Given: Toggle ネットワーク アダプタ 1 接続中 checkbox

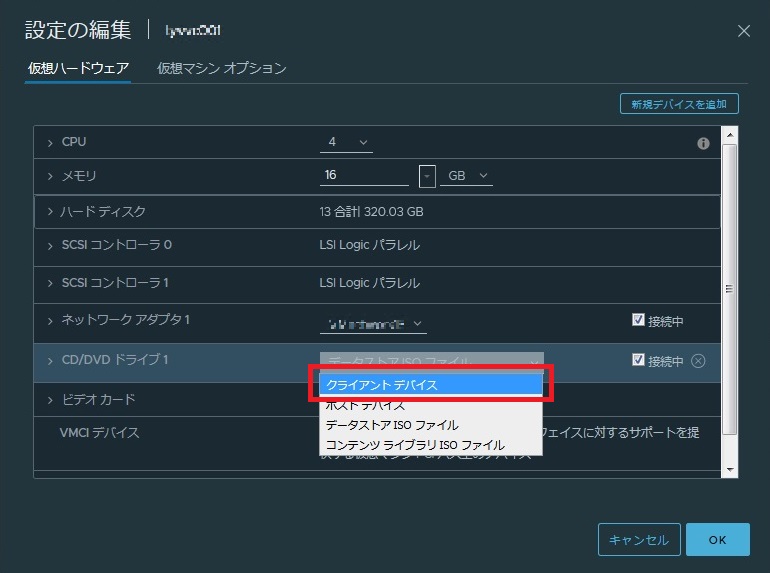Looking at the screenshot, I should tap(638, 320).
